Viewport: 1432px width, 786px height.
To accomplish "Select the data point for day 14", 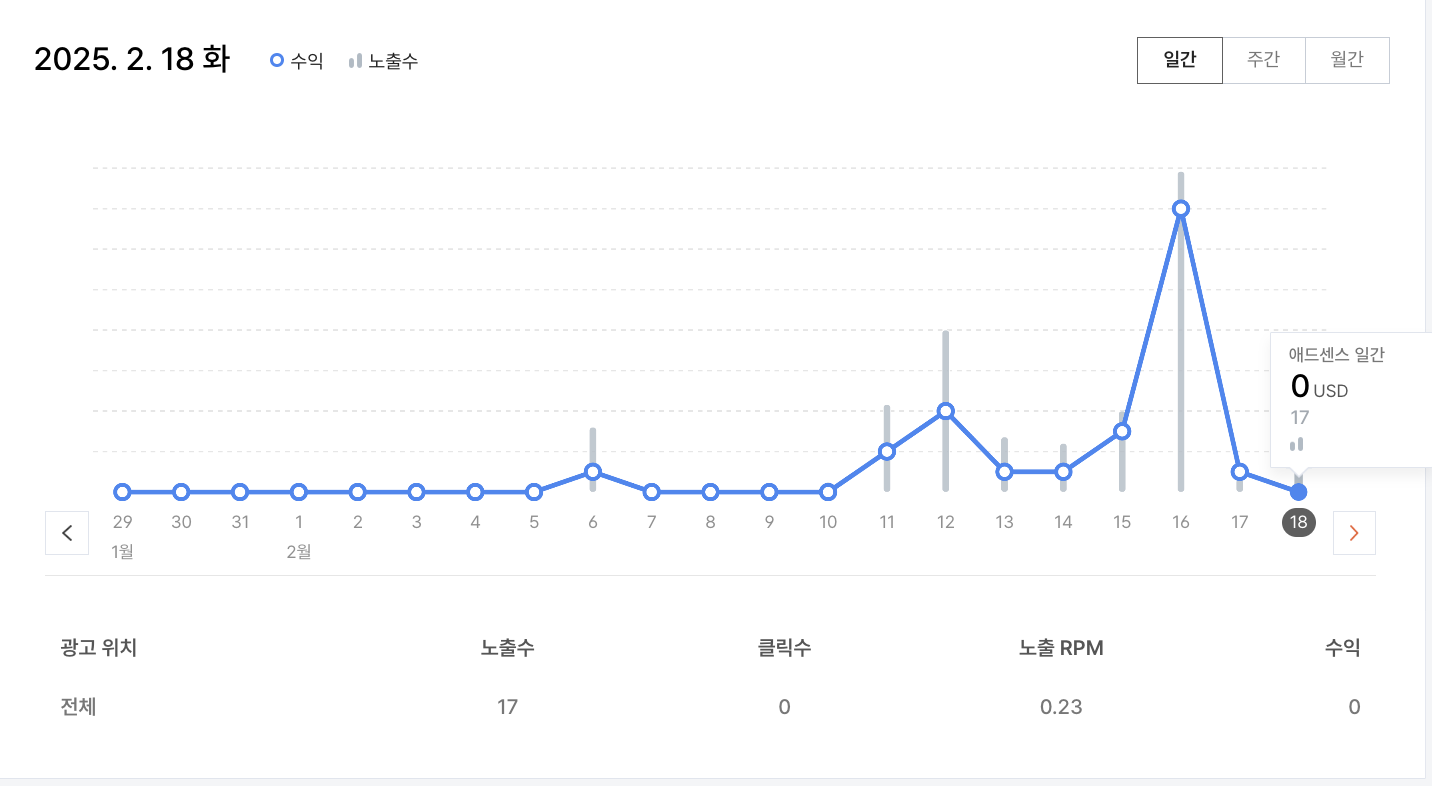I will (x=1063, y=471).
